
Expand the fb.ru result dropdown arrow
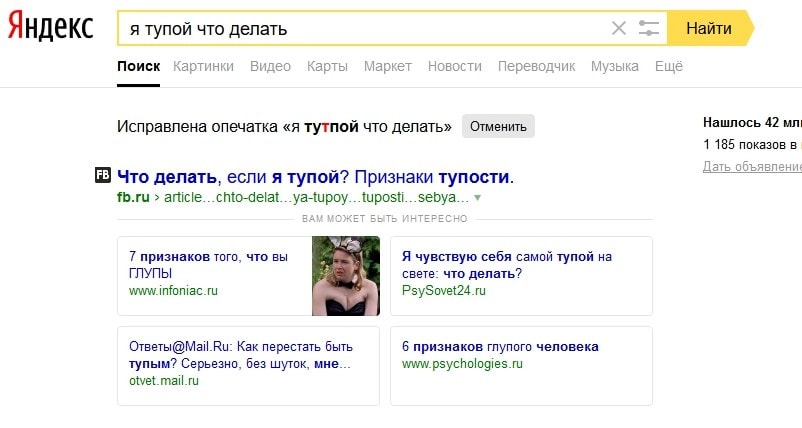pyautogui.click(x=478, y=197)
